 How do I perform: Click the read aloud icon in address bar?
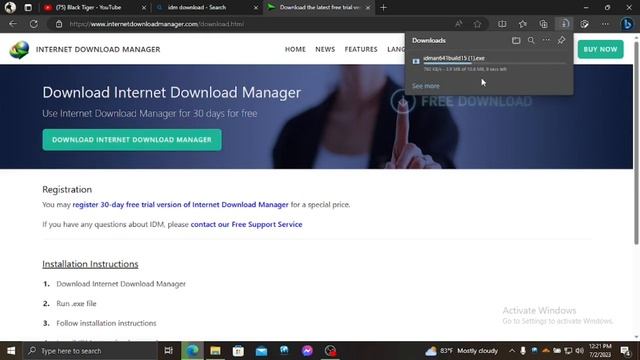coord(459,24)
